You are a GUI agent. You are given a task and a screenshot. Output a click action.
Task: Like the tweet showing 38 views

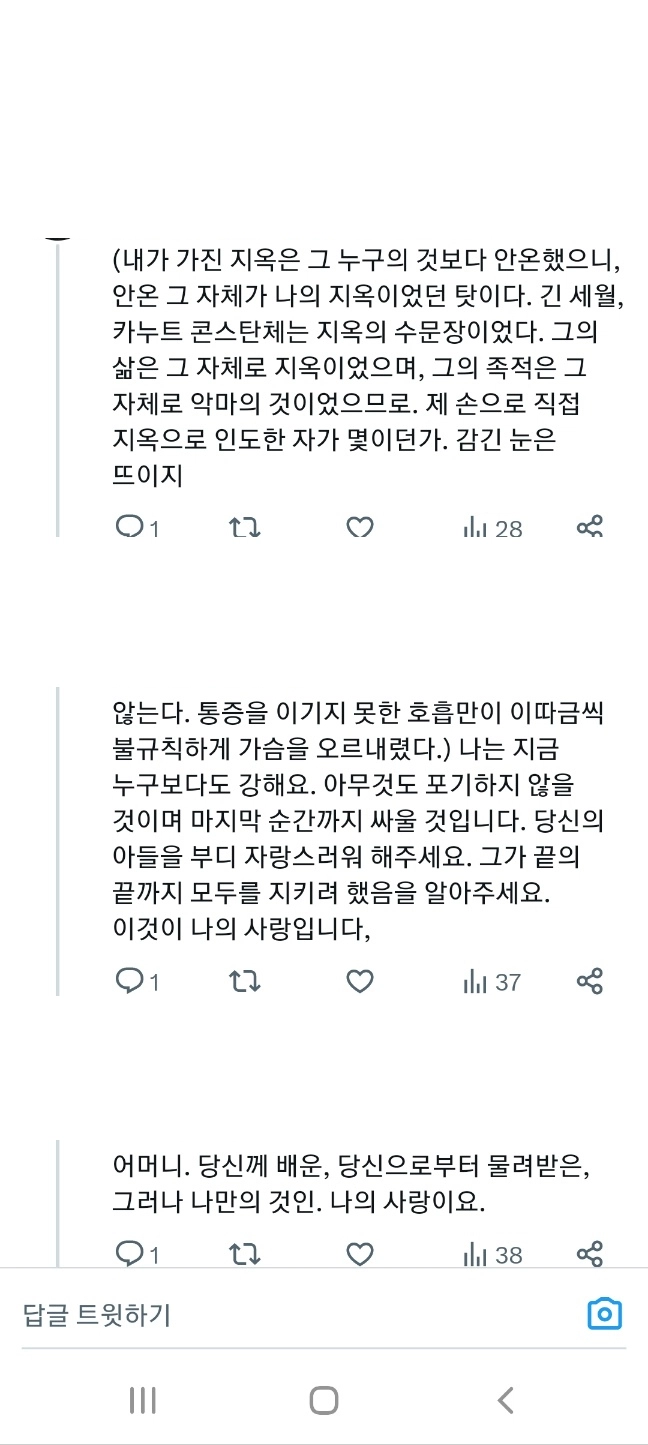pos(360,1253)
